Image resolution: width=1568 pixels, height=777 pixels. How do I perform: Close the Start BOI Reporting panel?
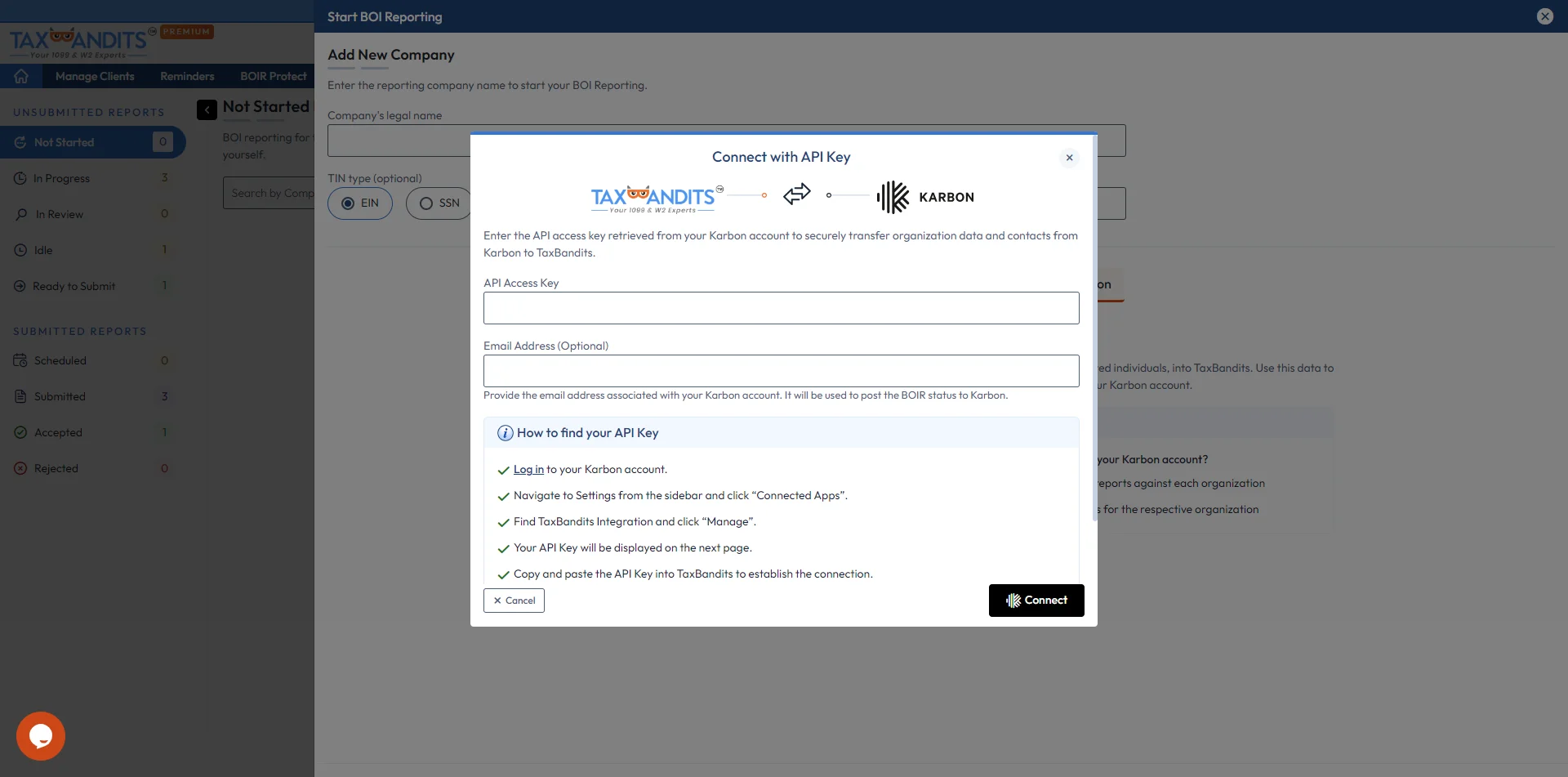point(1544,16)
